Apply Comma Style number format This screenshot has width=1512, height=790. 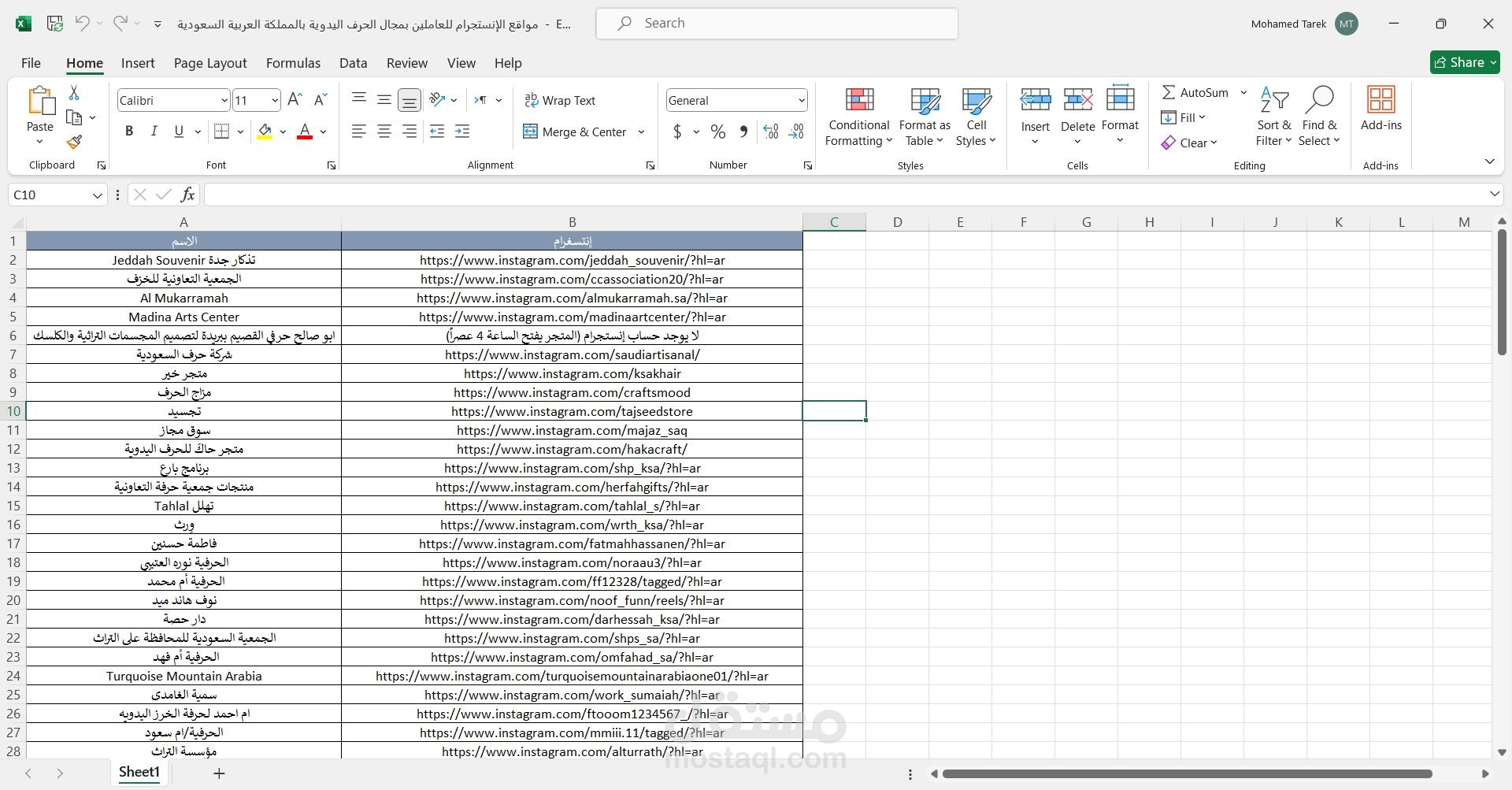[743, 132]
